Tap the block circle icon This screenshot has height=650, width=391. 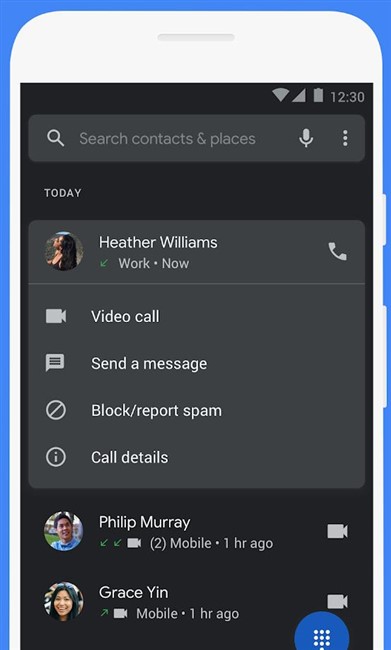tap(56, 410)
